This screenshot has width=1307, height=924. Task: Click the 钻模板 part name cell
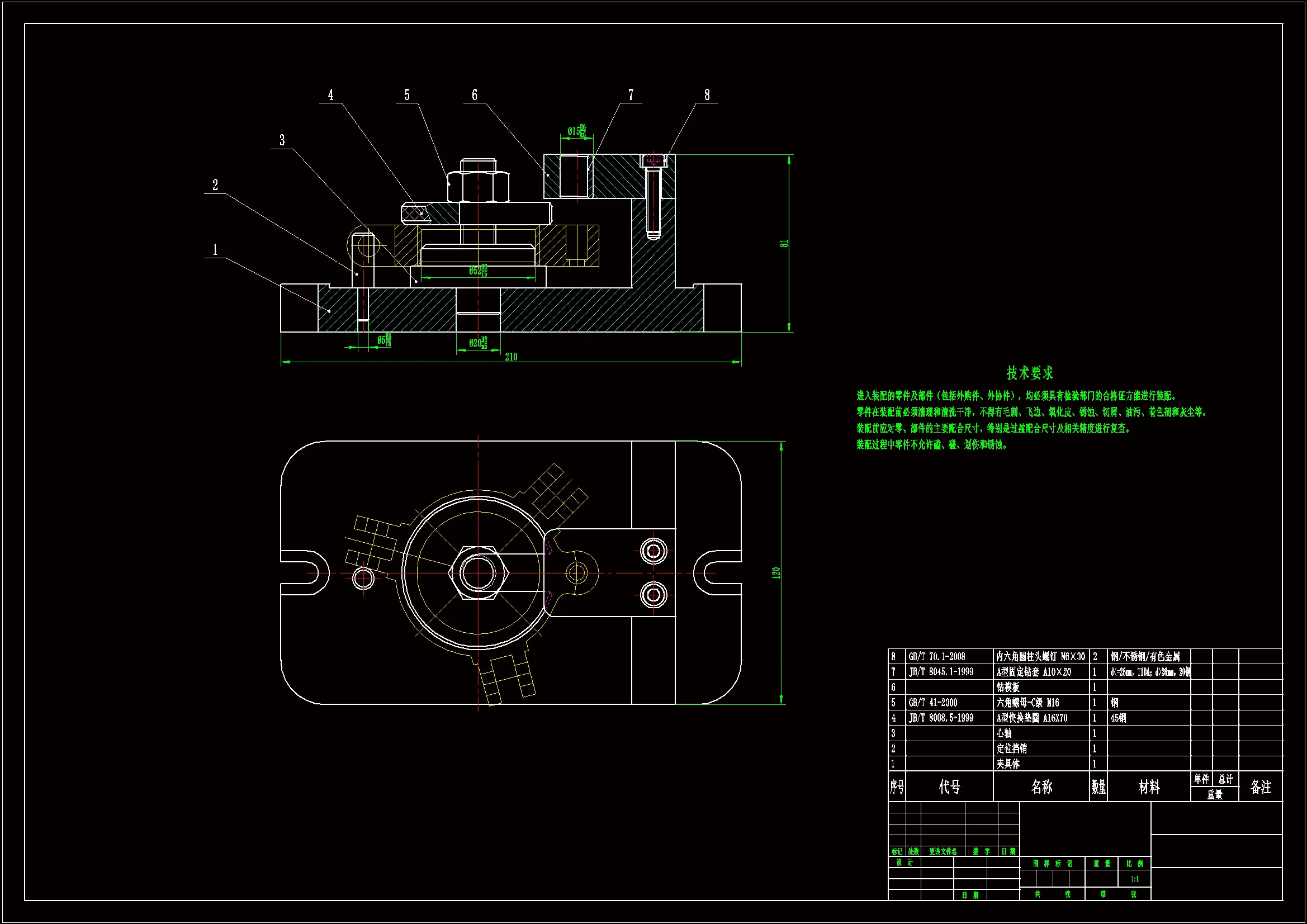click(1007, 687)
